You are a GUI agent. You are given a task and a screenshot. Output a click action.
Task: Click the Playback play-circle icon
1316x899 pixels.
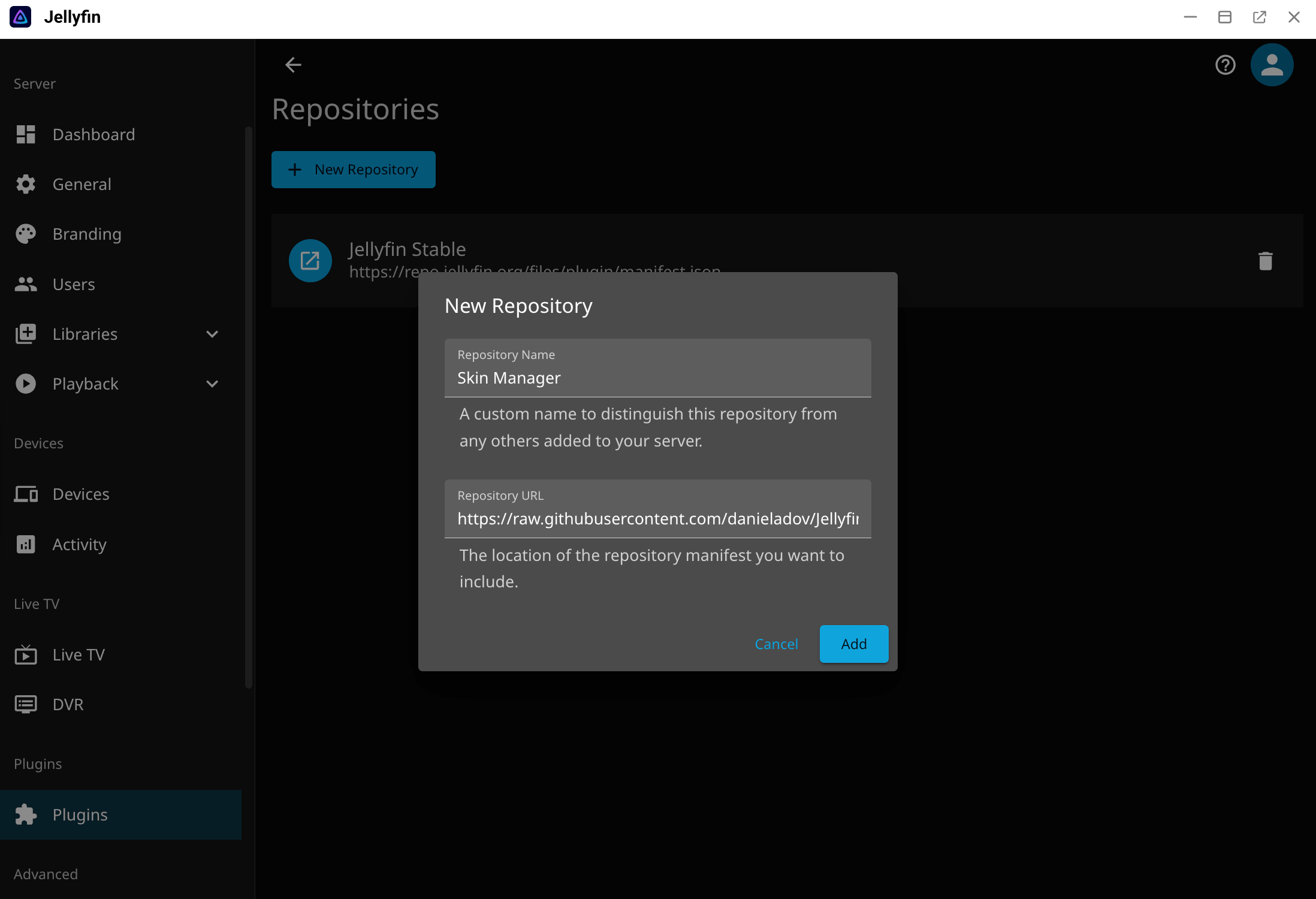26,384
